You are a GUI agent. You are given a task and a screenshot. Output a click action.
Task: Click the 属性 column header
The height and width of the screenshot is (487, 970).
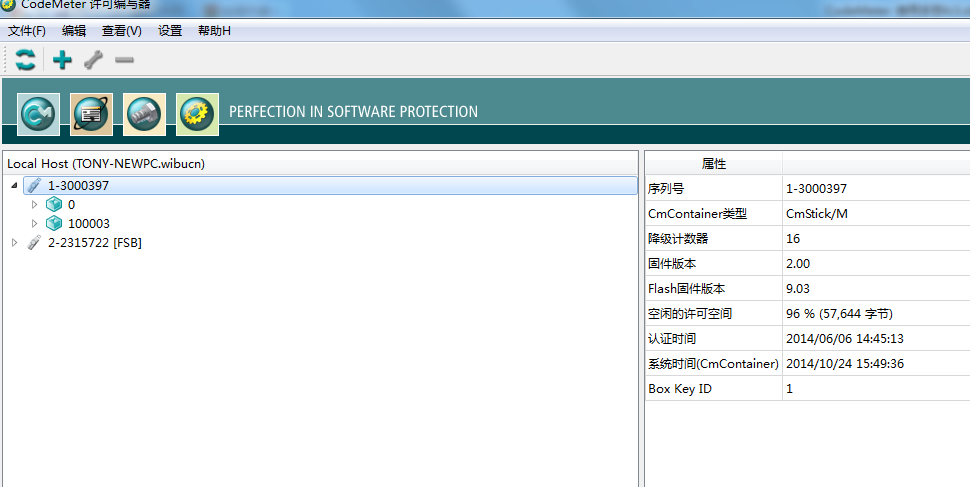click(x=714, y=164)
